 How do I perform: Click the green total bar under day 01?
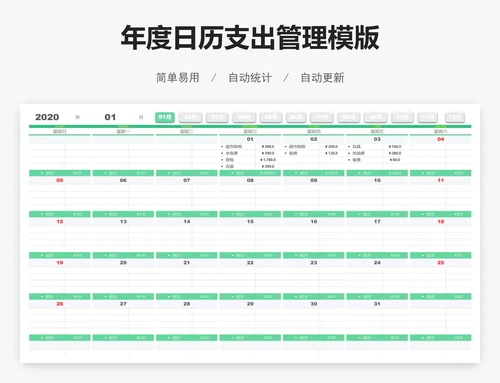pyautogui.click(x=250, y=173)
